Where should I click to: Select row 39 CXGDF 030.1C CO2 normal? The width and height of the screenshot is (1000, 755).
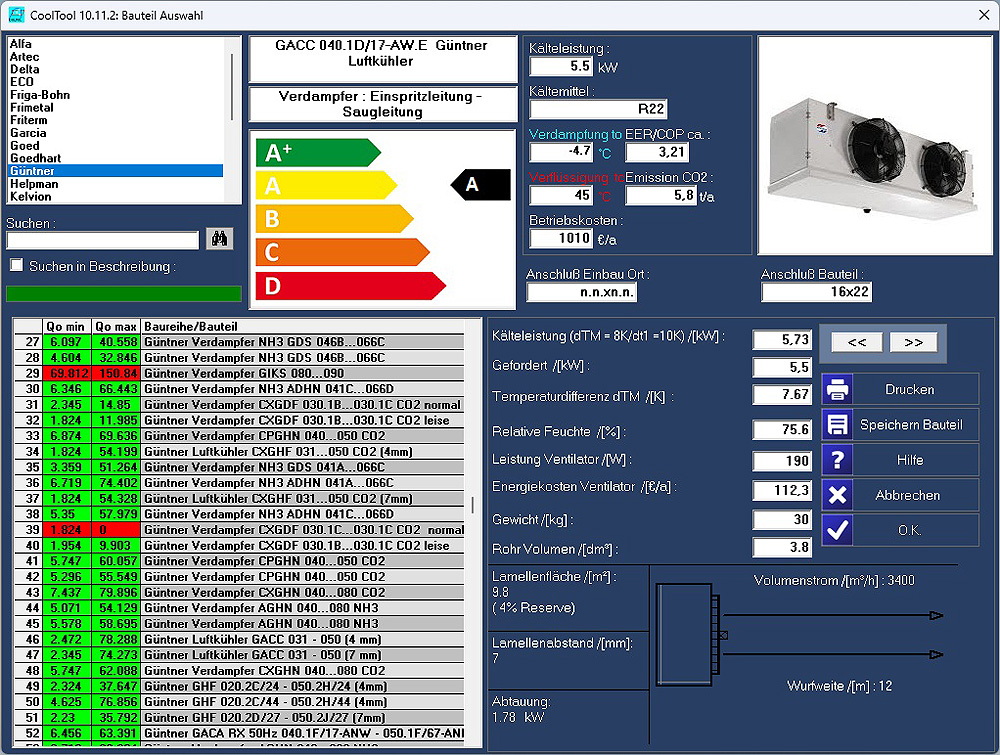240,530
